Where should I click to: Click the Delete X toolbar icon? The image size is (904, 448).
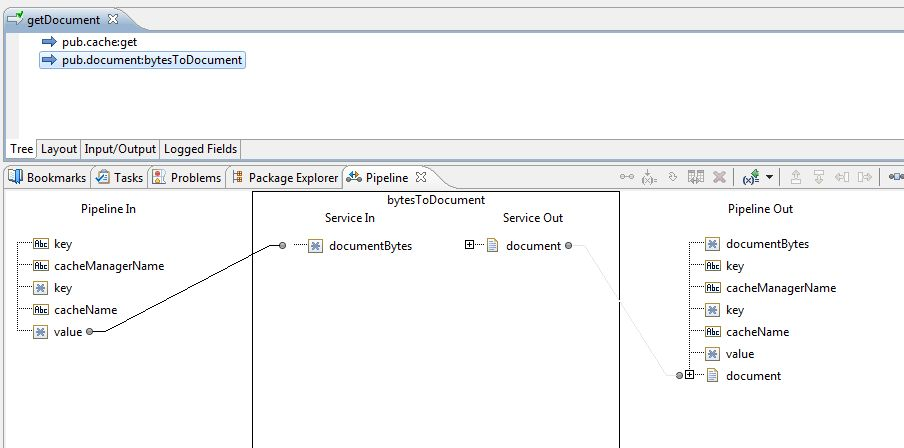[x=719, y=177]
